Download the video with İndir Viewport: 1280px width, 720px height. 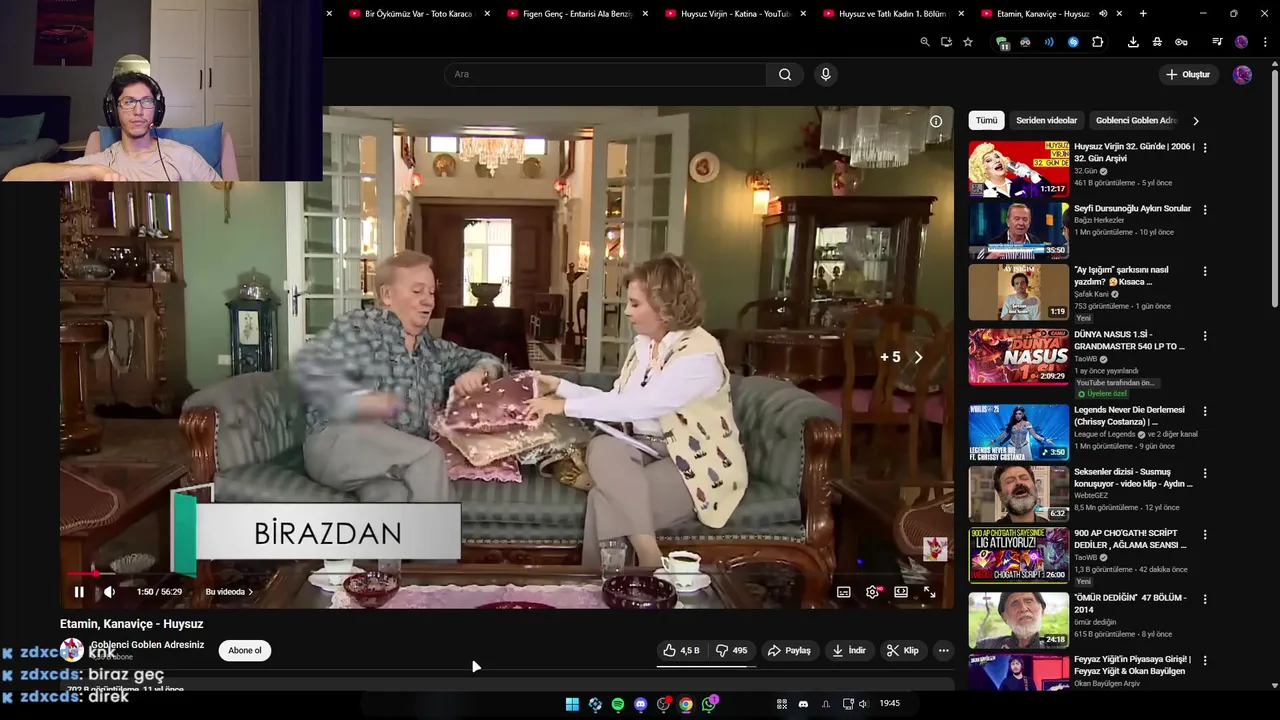tap(849, 650)
